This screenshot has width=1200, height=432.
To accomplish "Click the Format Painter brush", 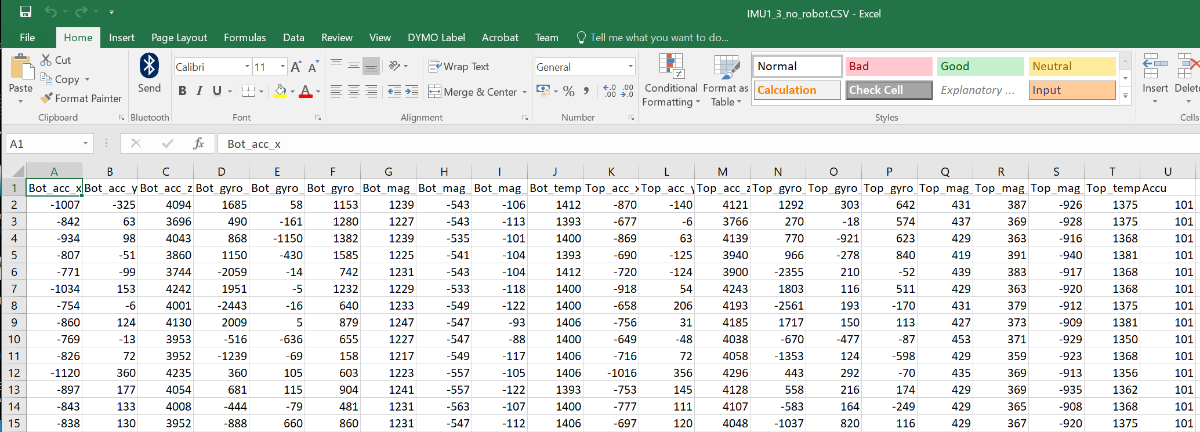I will click(x=47, y=98).
